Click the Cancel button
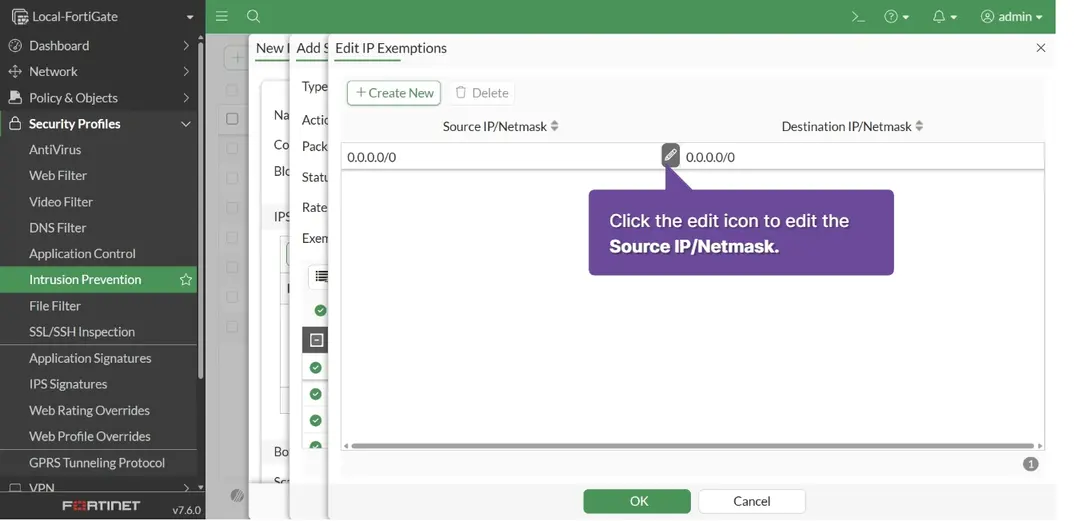The width and height of the screenshot is (1074, 521). pyautogui.click(x=751, y=501)
